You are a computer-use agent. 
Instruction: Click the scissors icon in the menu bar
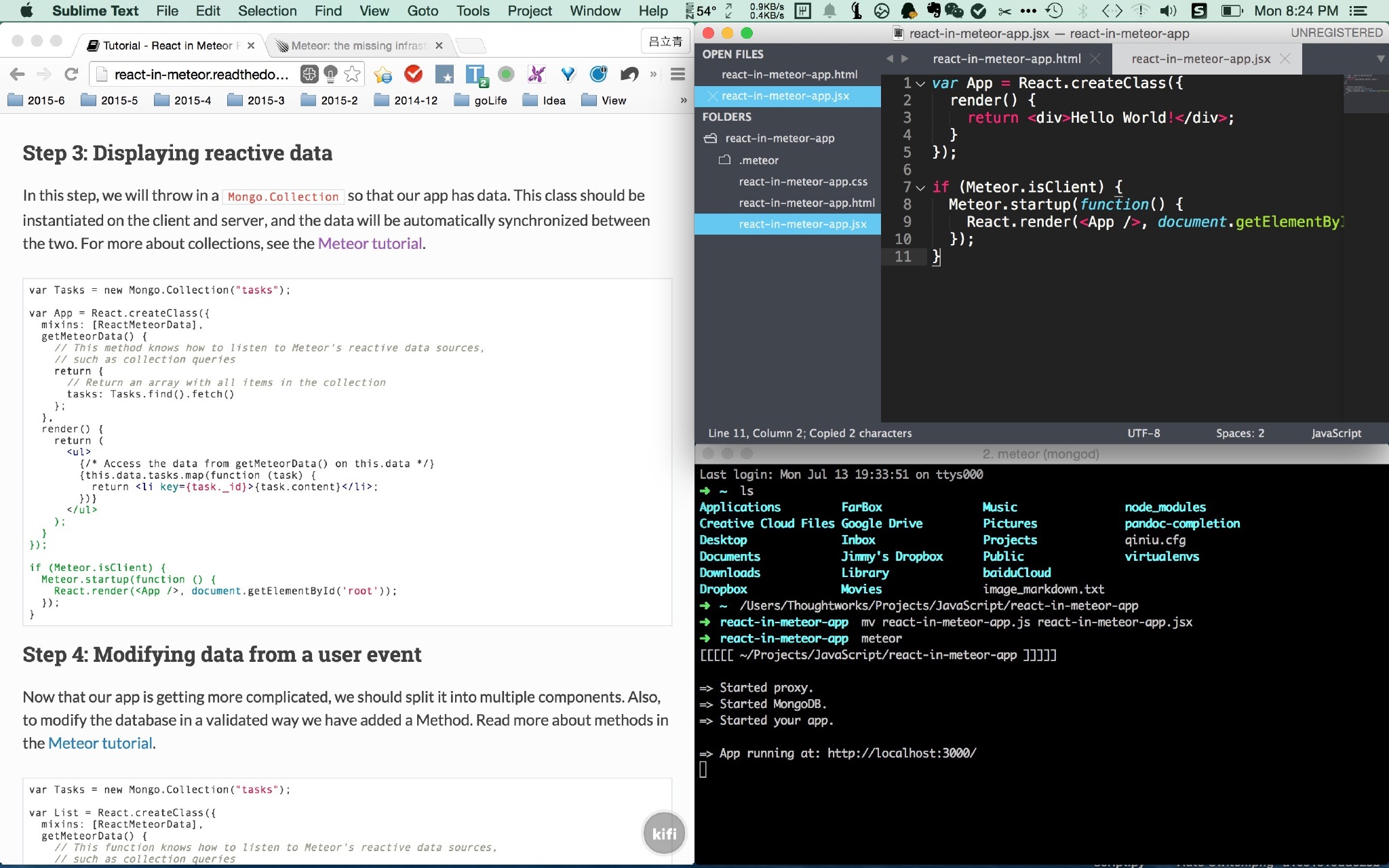[1005, 11]
